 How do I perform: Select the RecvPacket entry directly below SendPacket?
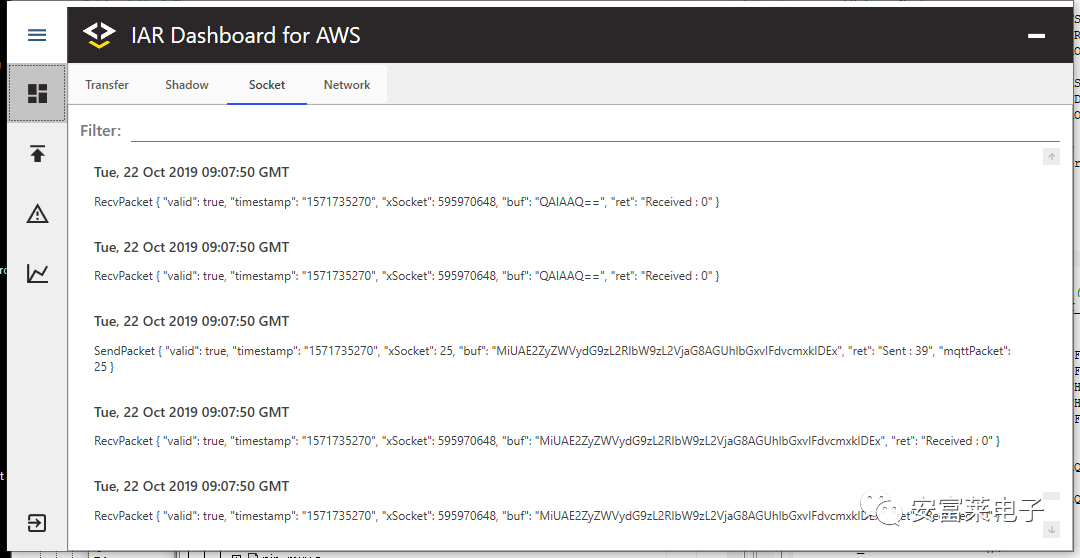tap(546, 441)
